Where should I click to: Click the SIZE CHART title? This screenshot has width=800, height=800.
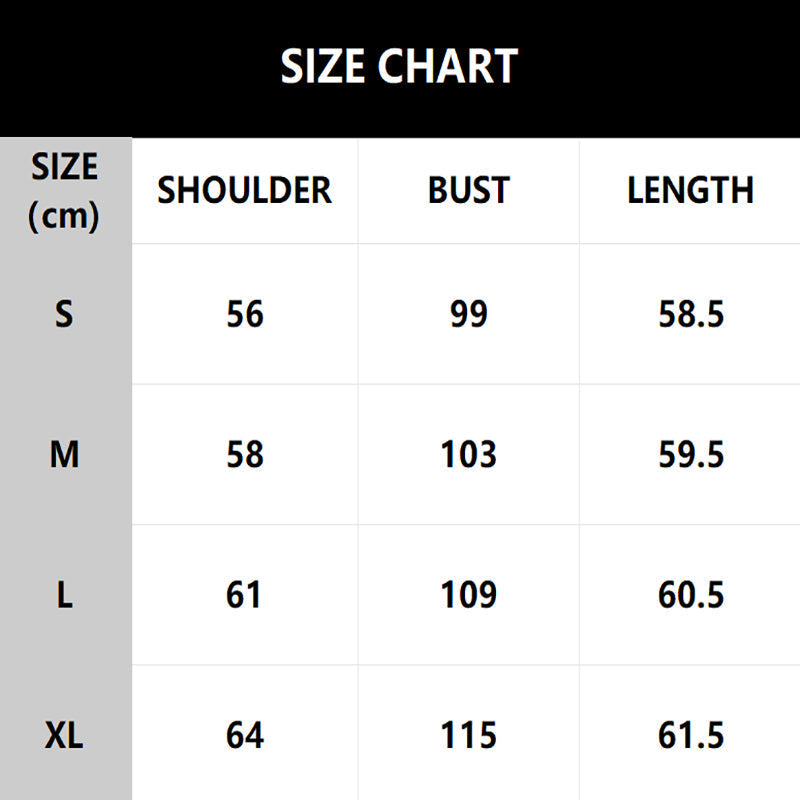tap(399, 67)
